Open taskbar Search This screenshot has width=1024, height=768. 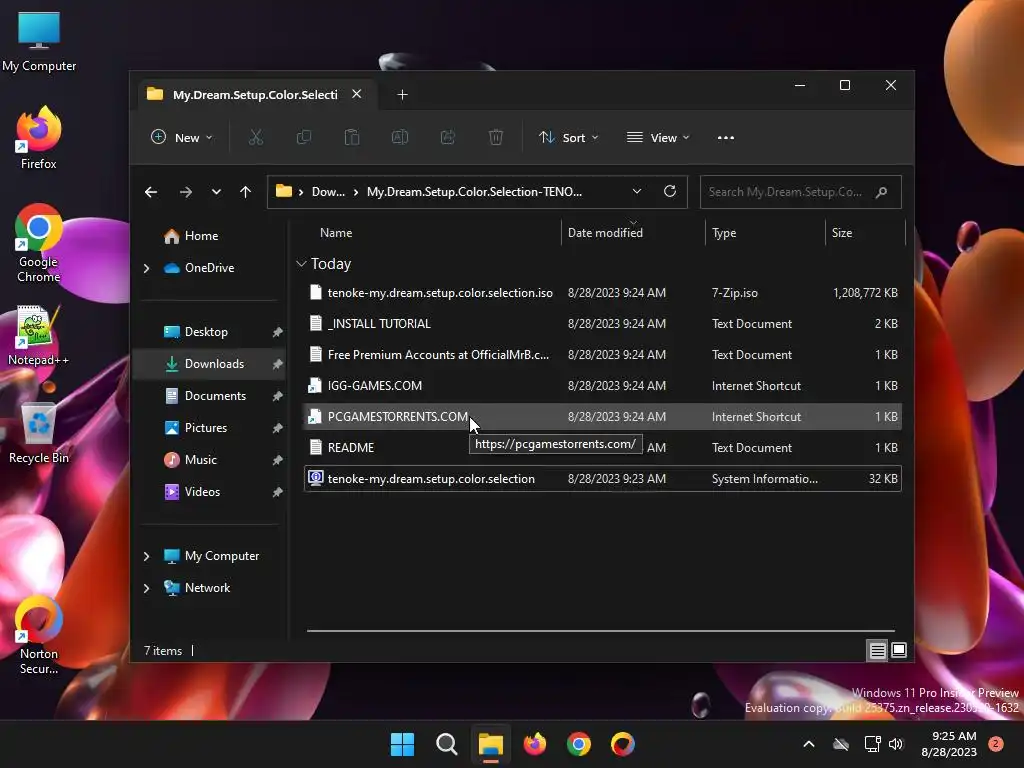click(x=447, y=744)
